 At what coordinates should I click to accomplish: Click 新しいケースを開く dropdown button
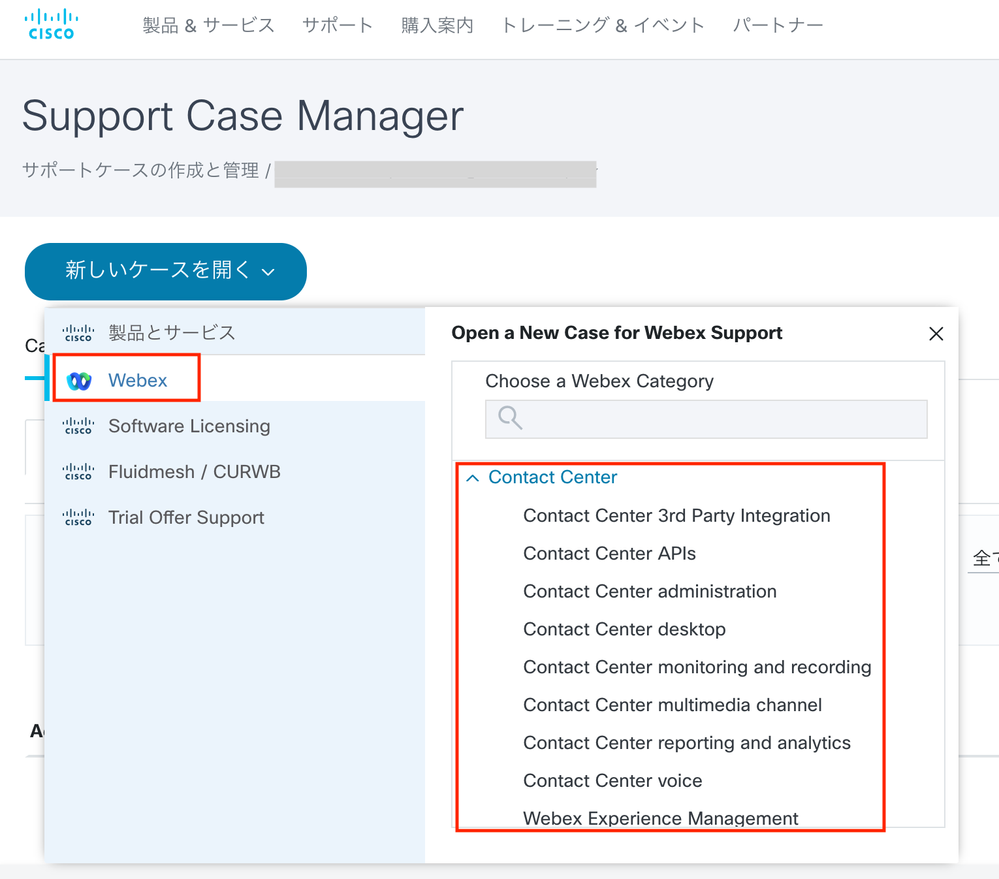(x=166, y=271)
